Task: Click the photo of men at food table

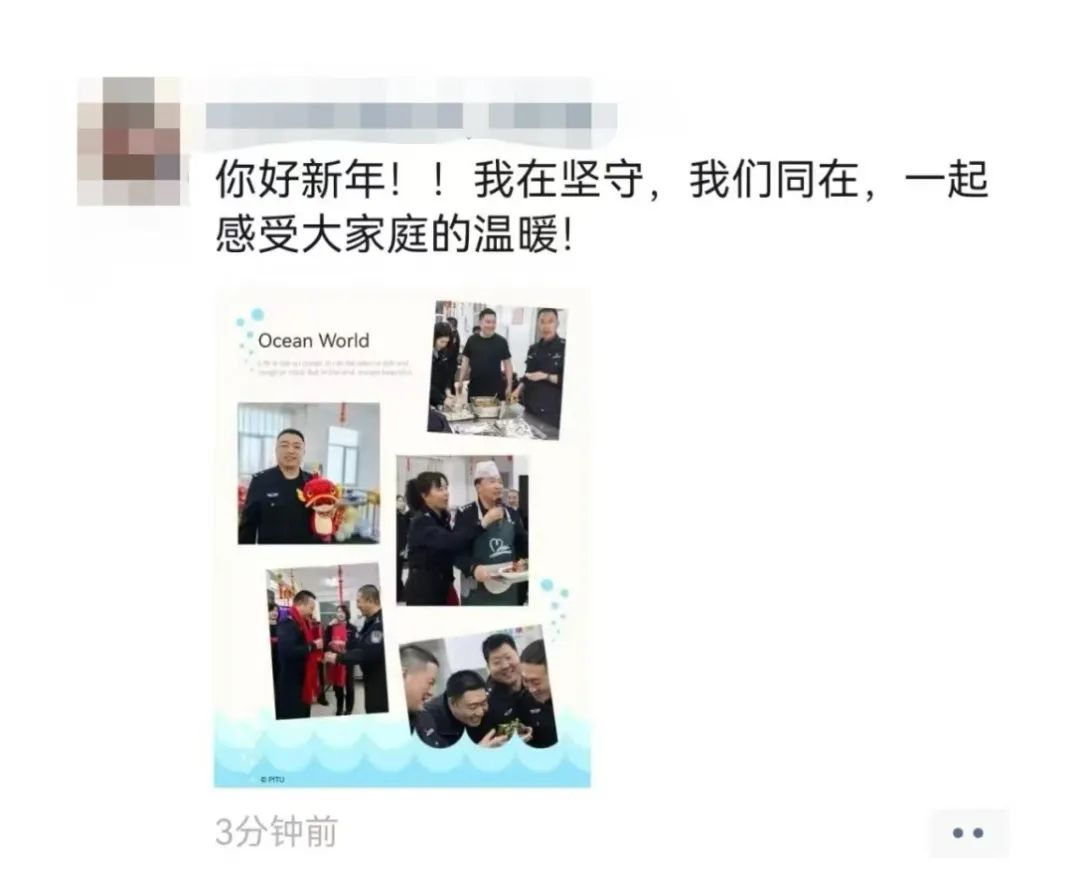Action: click(x=497, y=370)
